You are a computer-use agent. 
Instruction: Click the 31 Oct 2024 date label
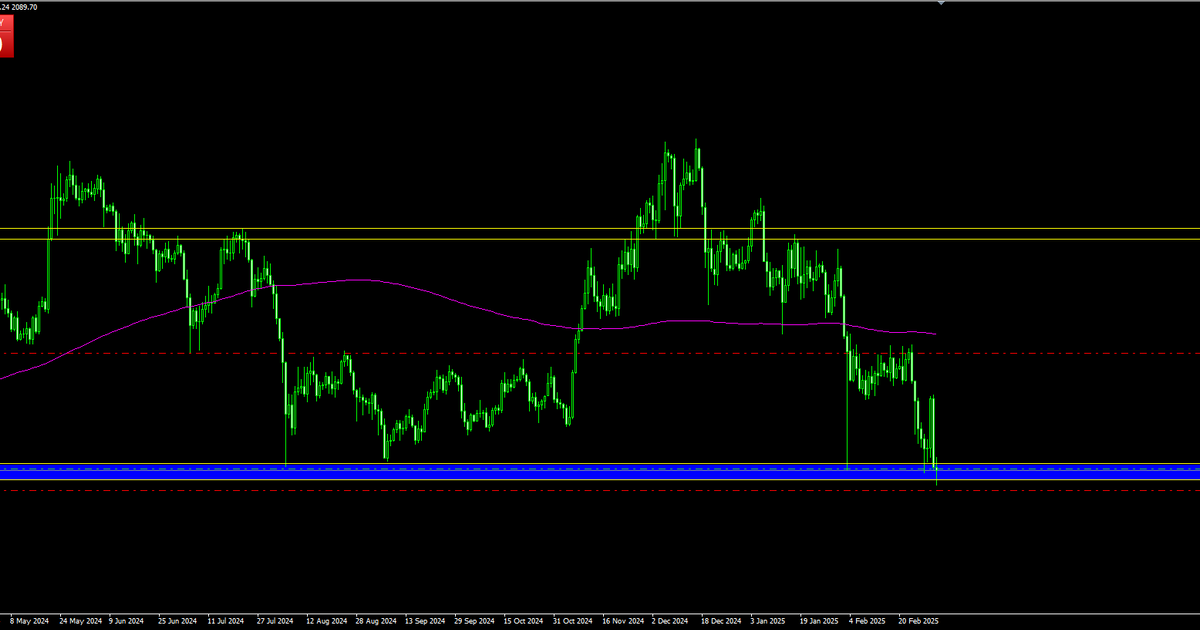click(x=573, y=620)
